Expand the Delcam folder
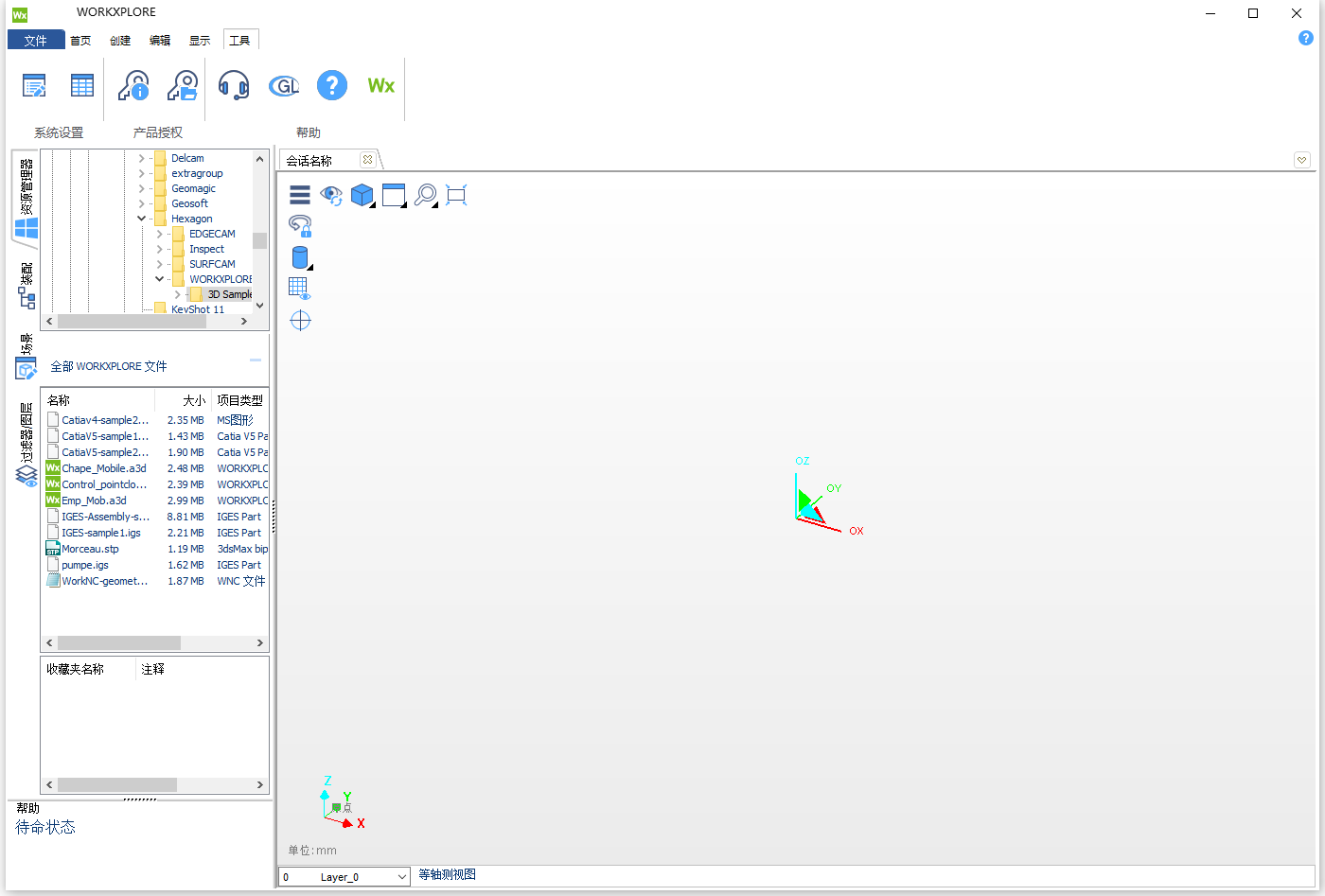Viewport: 1325px width, 896px height. (x=142, y=158)
